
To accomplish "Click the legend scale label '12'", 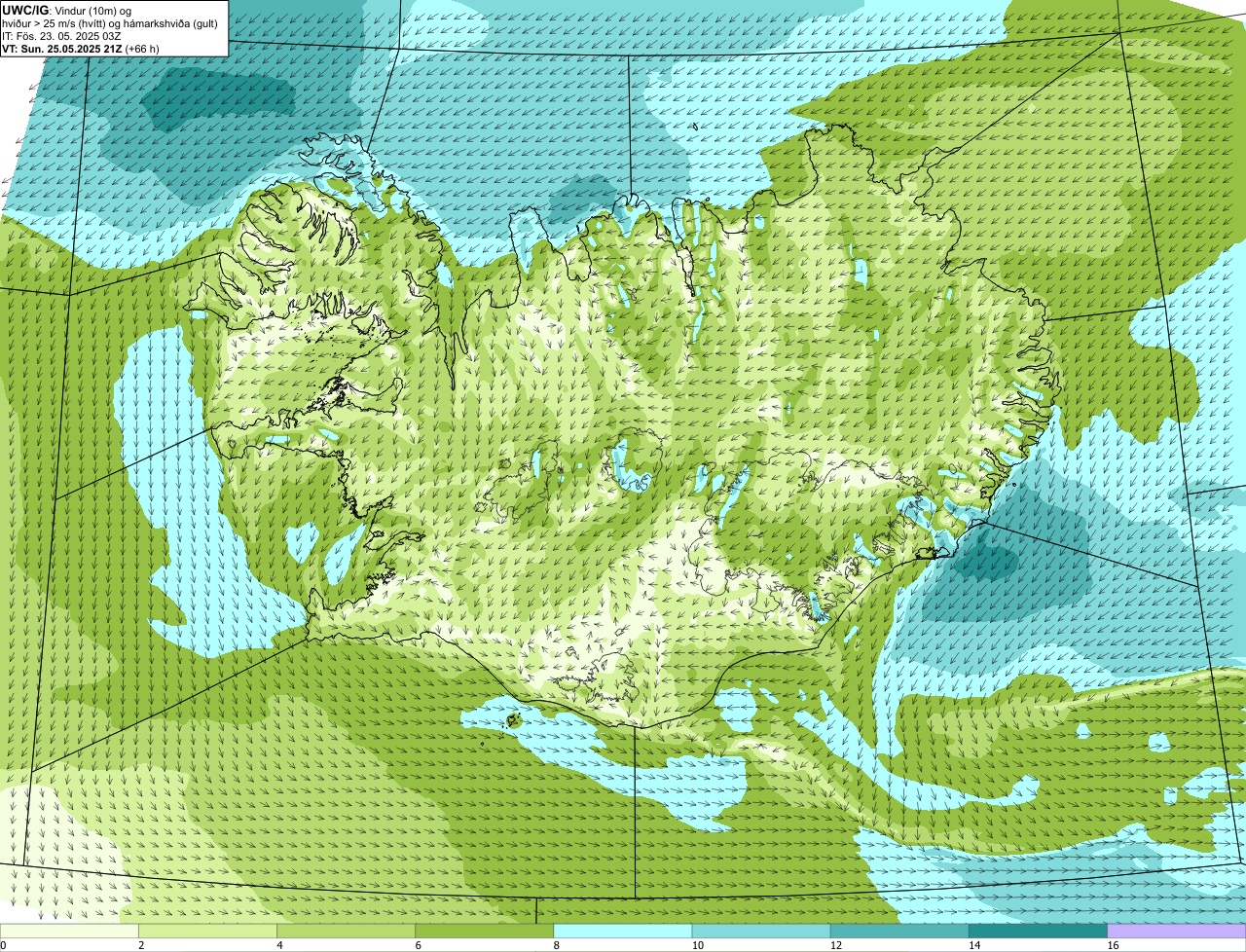I will pyautogui.click(x=835, y=945).
